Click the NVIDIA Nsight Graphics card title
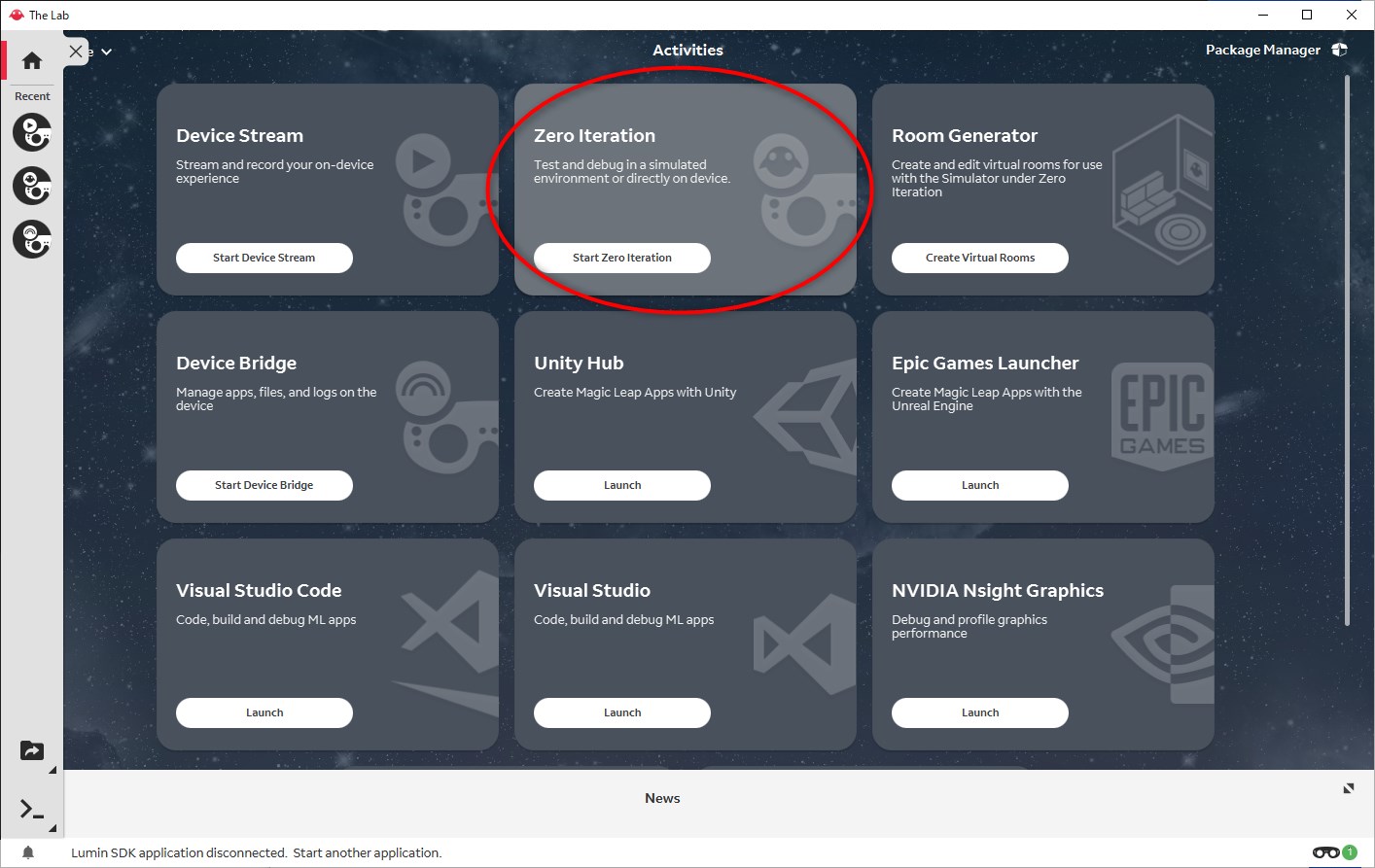This screenshot has height=868, width=1375. [x=998, y=590]
